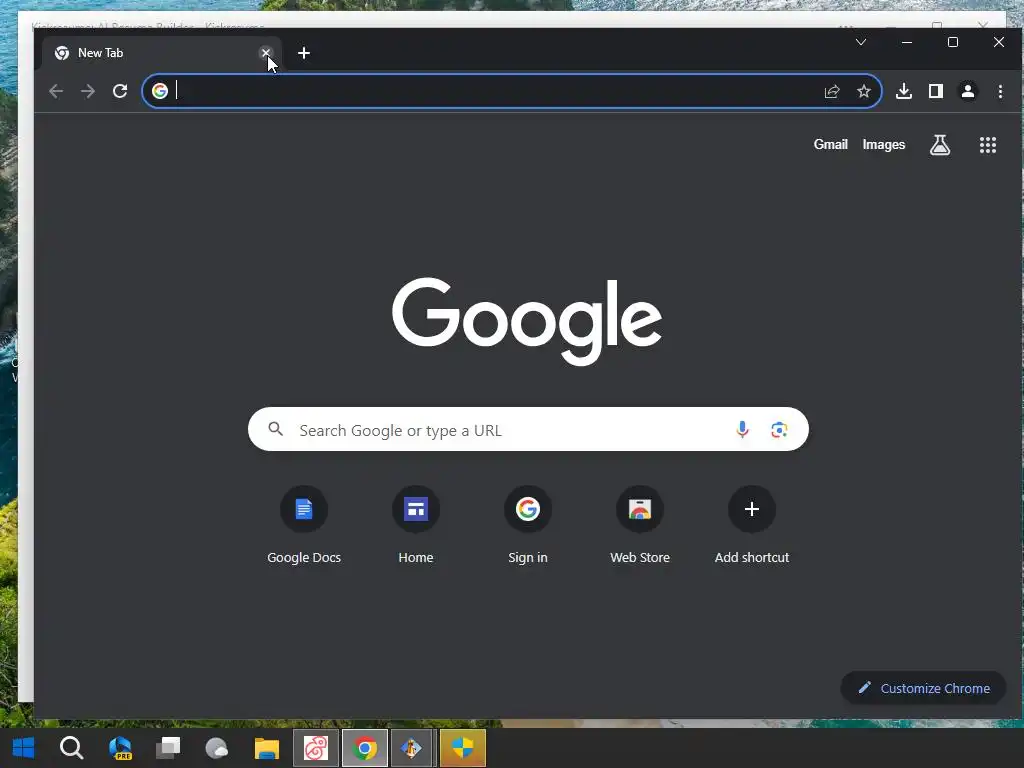Open the Google Docs shortcut
The height and width of the screenshot is (768, 1024).
pyautogui.click(x=304, y=525)
